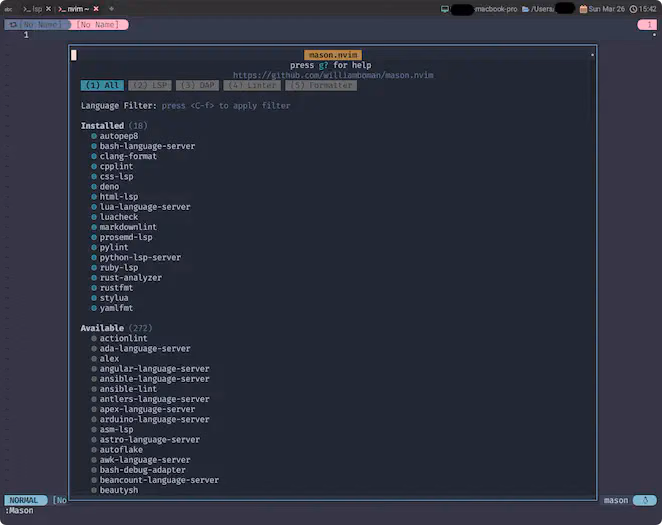Select the grey [No Name] buffer tab
Image resolution: width=662 pixels, height=525 pixels.
click(x=37, y=24)
